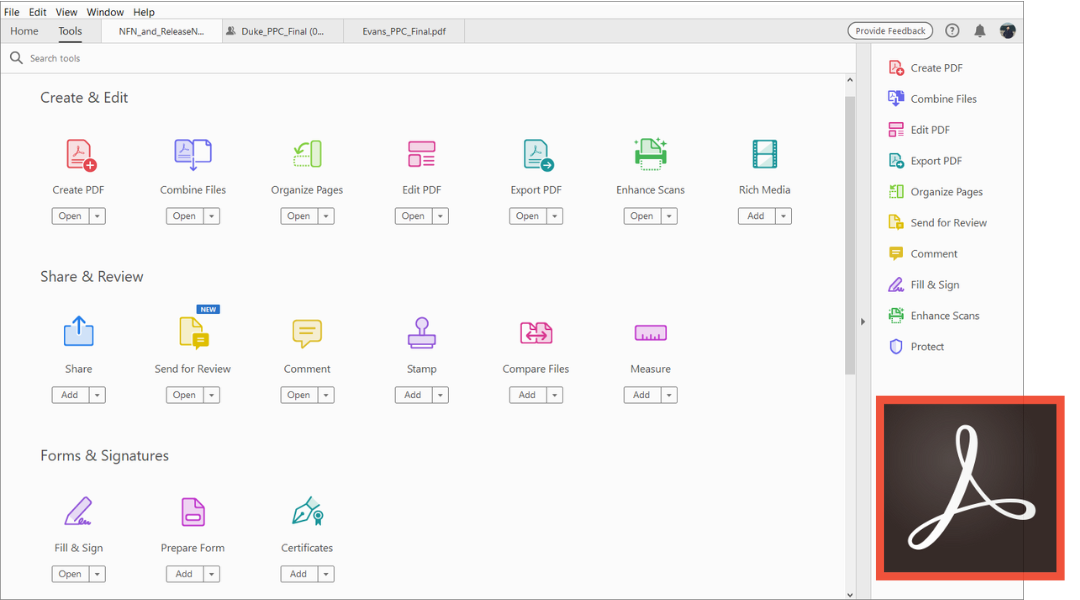Click the Stamp tool icon
The width and height of the screenshot is (1080, 600).
[x=422, y=333]
